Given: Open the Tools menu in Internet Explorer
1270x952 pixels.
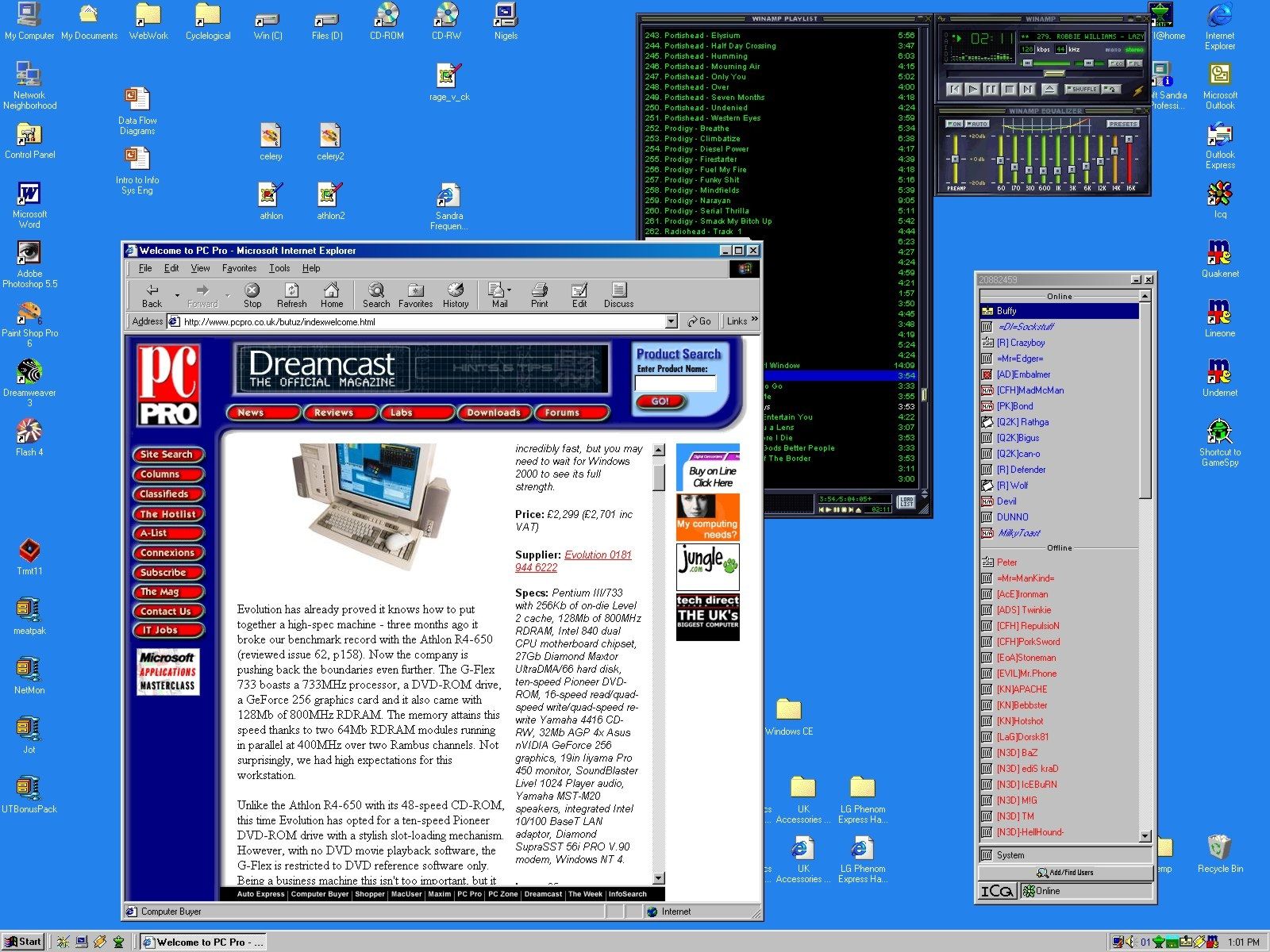Looking at the screenshot, I should point(279,268).
